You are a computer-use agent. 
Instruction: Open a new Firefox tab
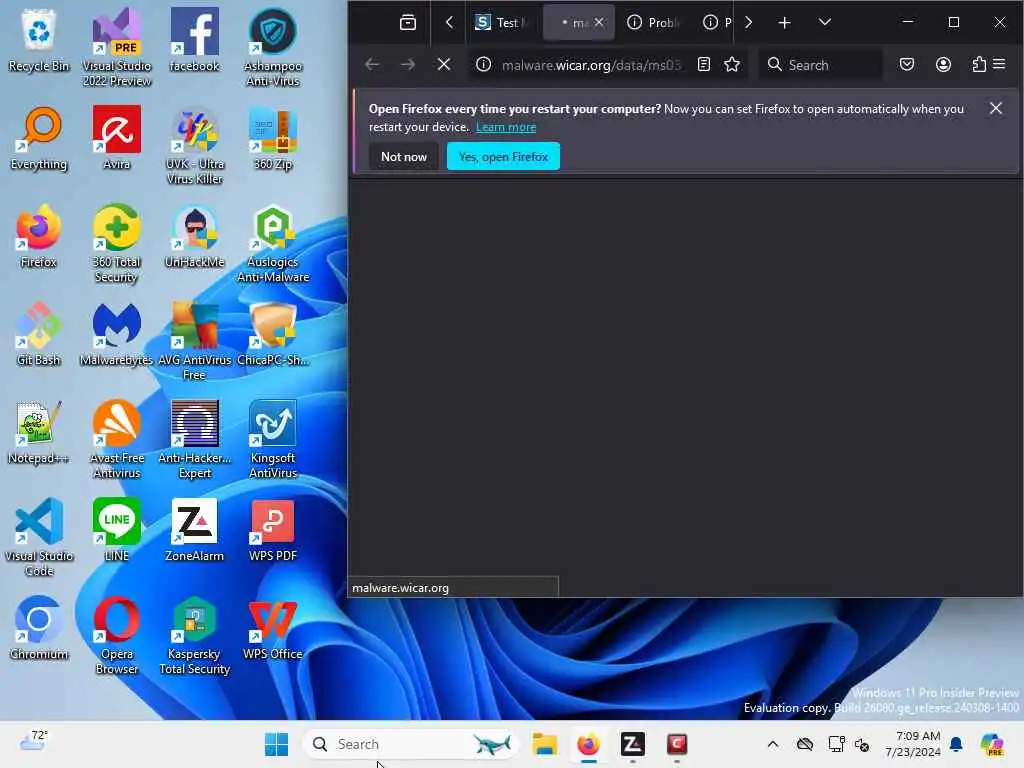(784, 23)
